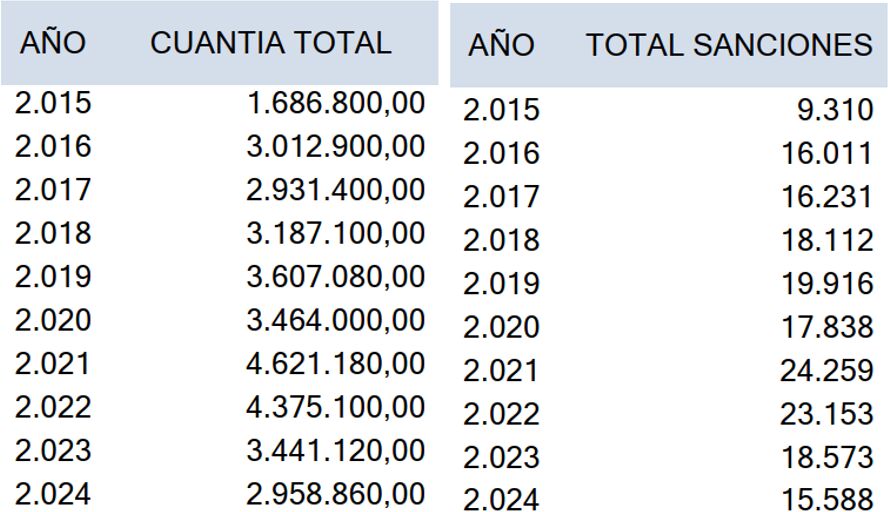Image resolution: width=888 pixels, height=512 pixels.
Task: Click the 18.112 sanctions value
Action: tap(827, 240)
